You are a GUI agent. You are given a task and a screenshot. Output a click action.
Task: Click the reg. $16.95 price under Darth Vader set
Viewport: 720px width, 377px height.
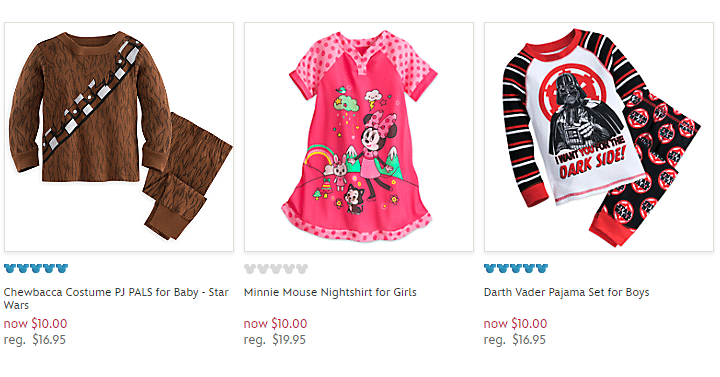click(x=515, y=340)
